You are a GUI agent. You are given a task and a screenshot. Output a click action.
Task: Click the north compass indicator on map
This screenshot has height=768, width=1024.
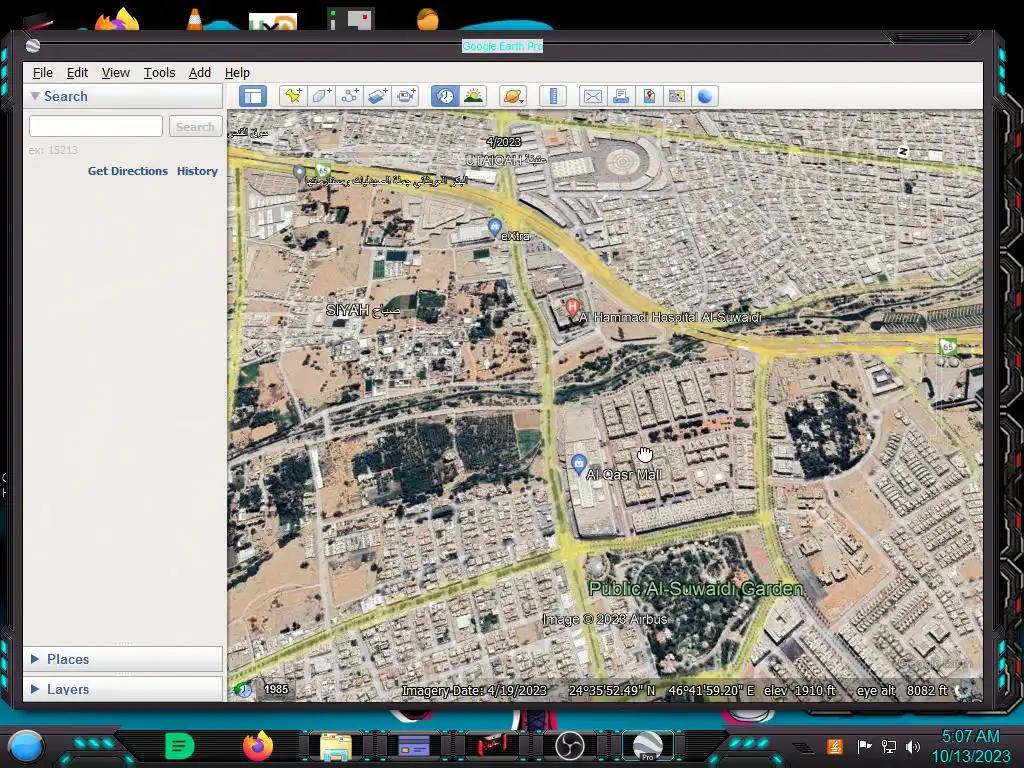[903, 152]
